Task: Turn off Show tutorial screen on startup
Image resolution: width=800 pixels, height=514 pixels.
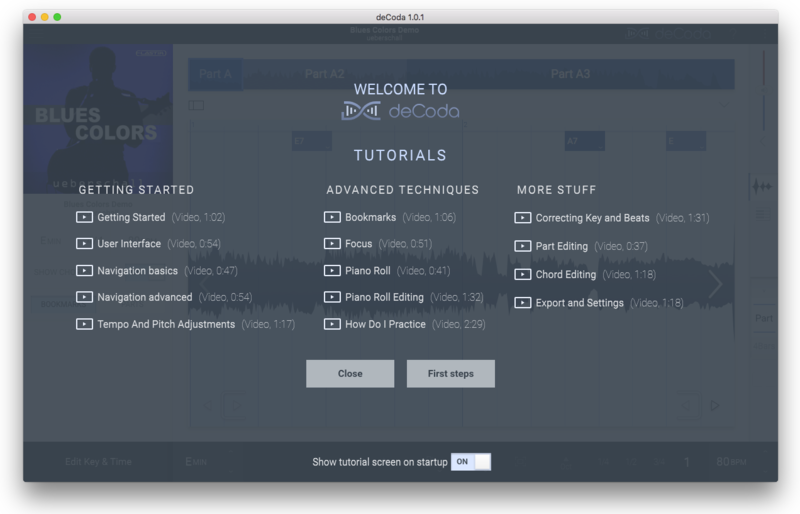Action: coord(470,462)
